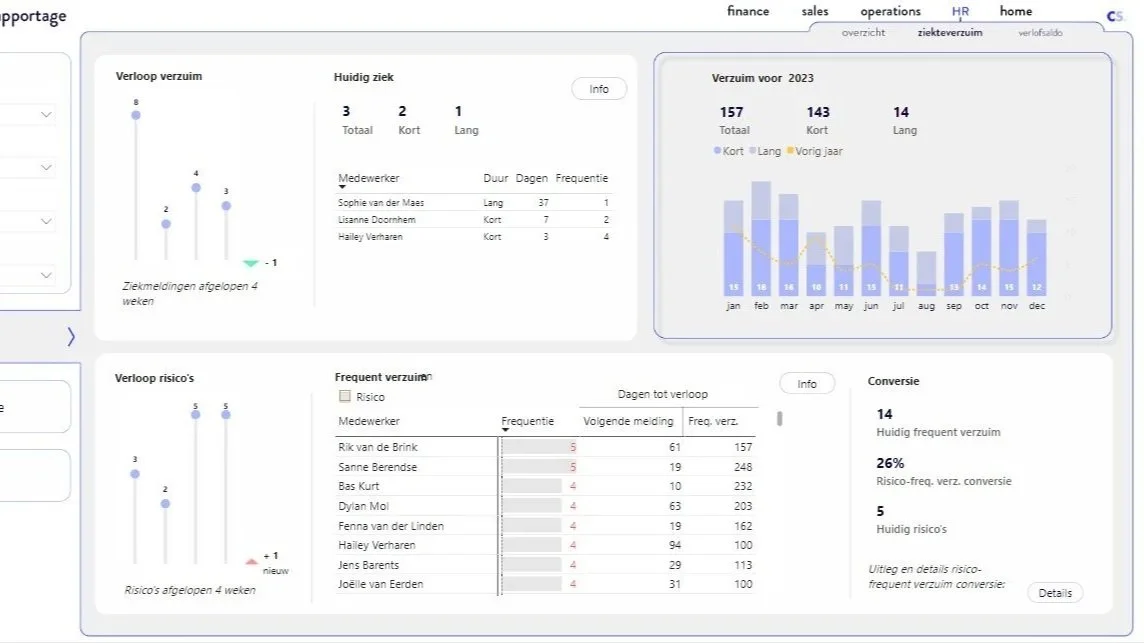1144x643 pixels.
Task: Enable the Risico checkbox
Action: point(345,396)
